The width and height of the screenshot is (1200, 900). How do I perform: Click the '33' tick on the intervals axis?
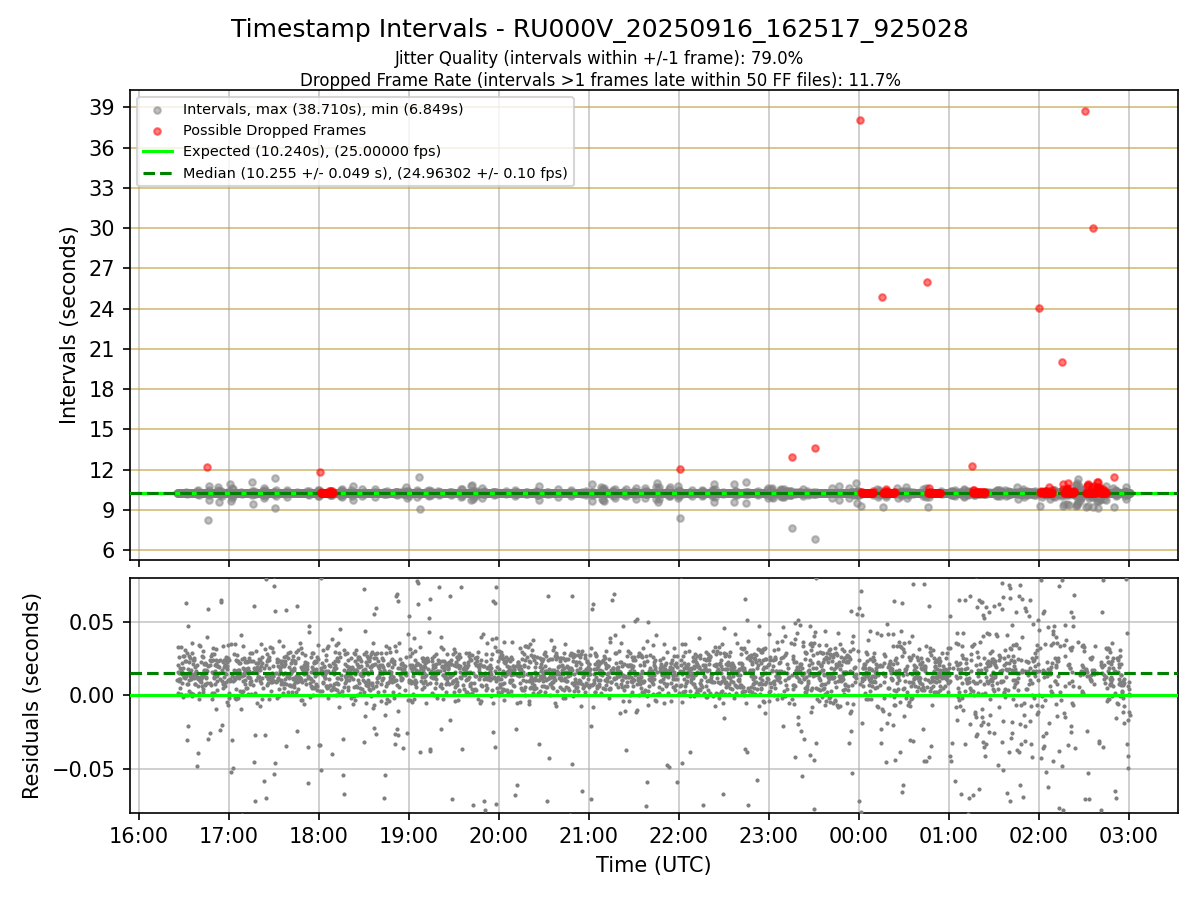point(103,188)
